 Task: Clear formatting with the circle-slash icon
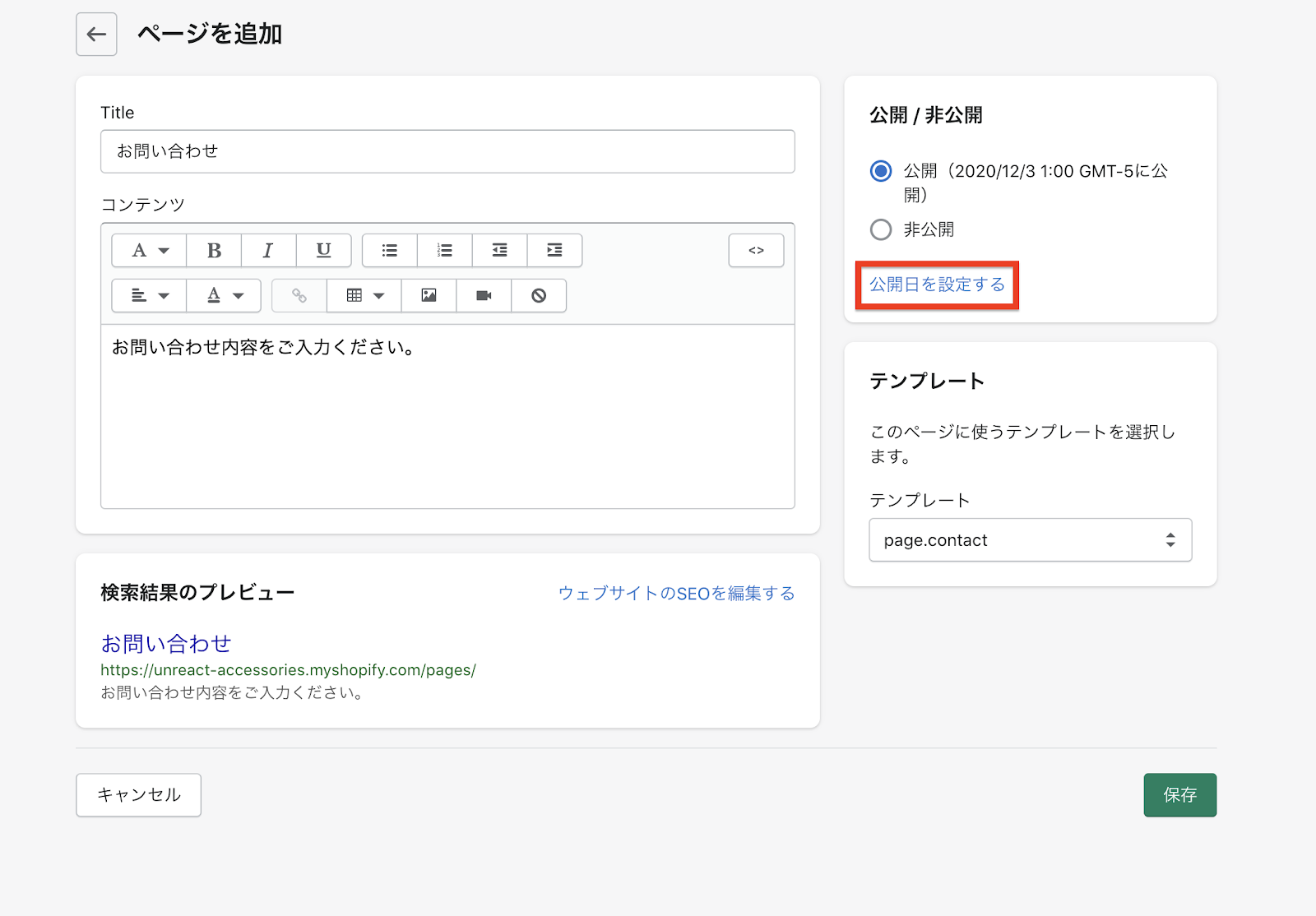pyautogui.click(x=539, y=296)
